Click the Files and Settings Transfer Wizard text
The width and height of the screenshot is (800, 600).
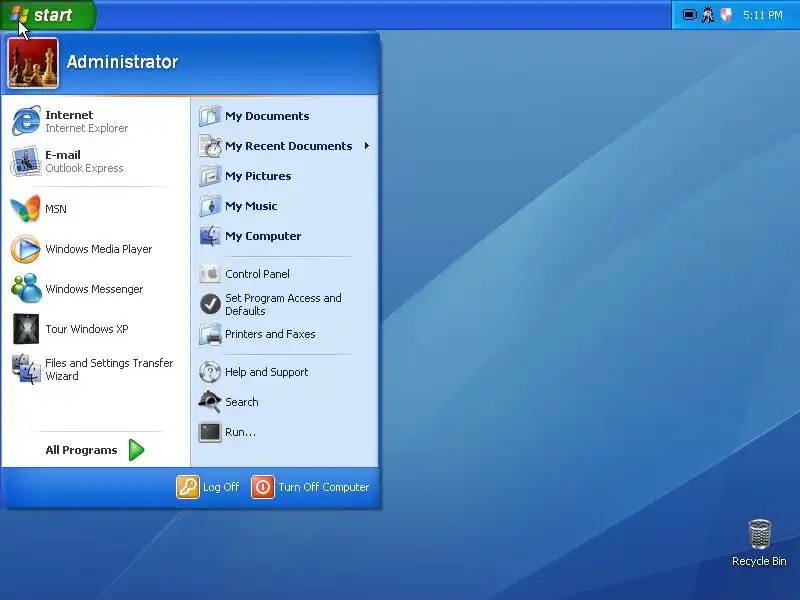click(109, 369)
